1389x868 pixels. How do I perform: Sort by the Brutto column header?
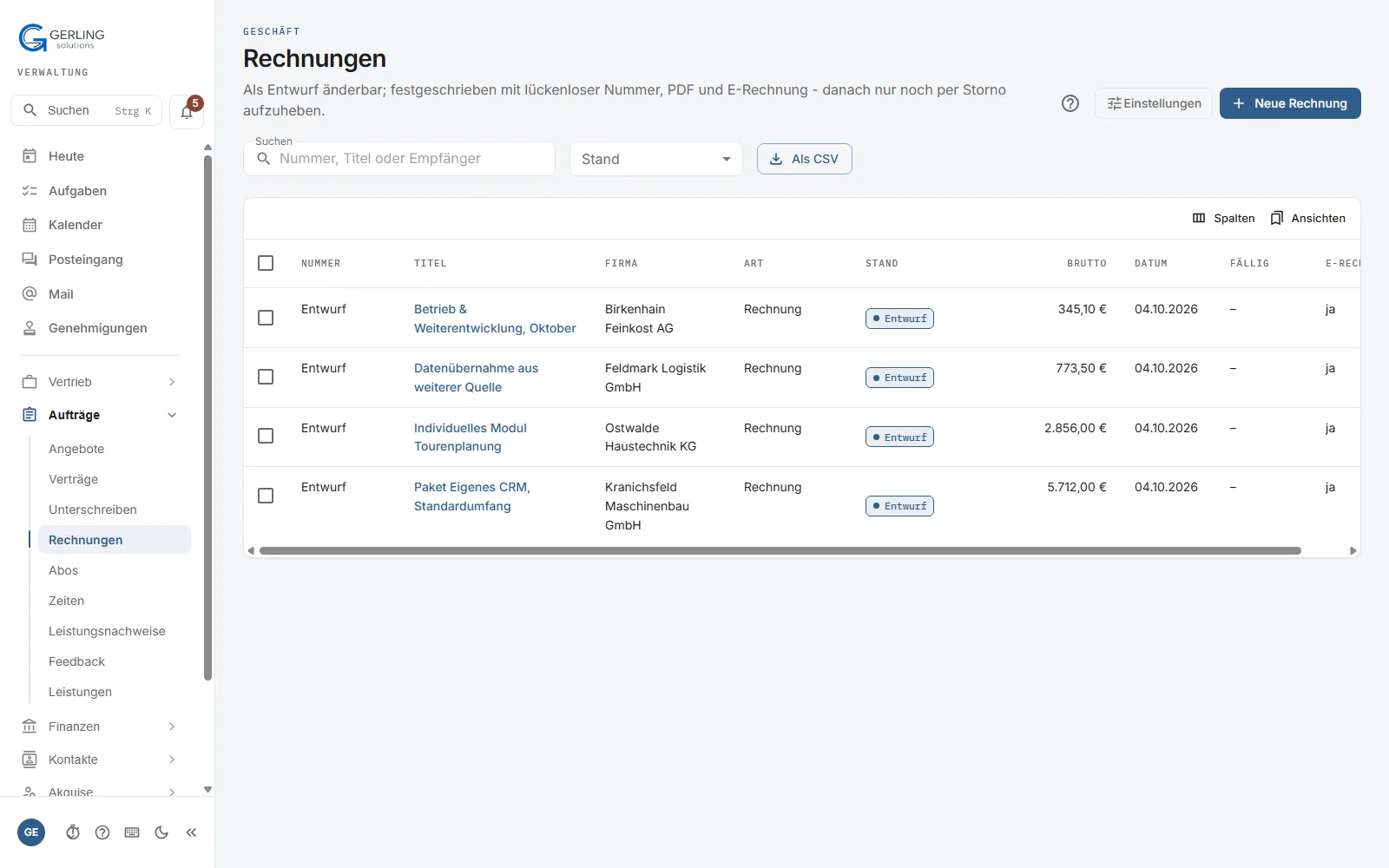point(1087,263)
